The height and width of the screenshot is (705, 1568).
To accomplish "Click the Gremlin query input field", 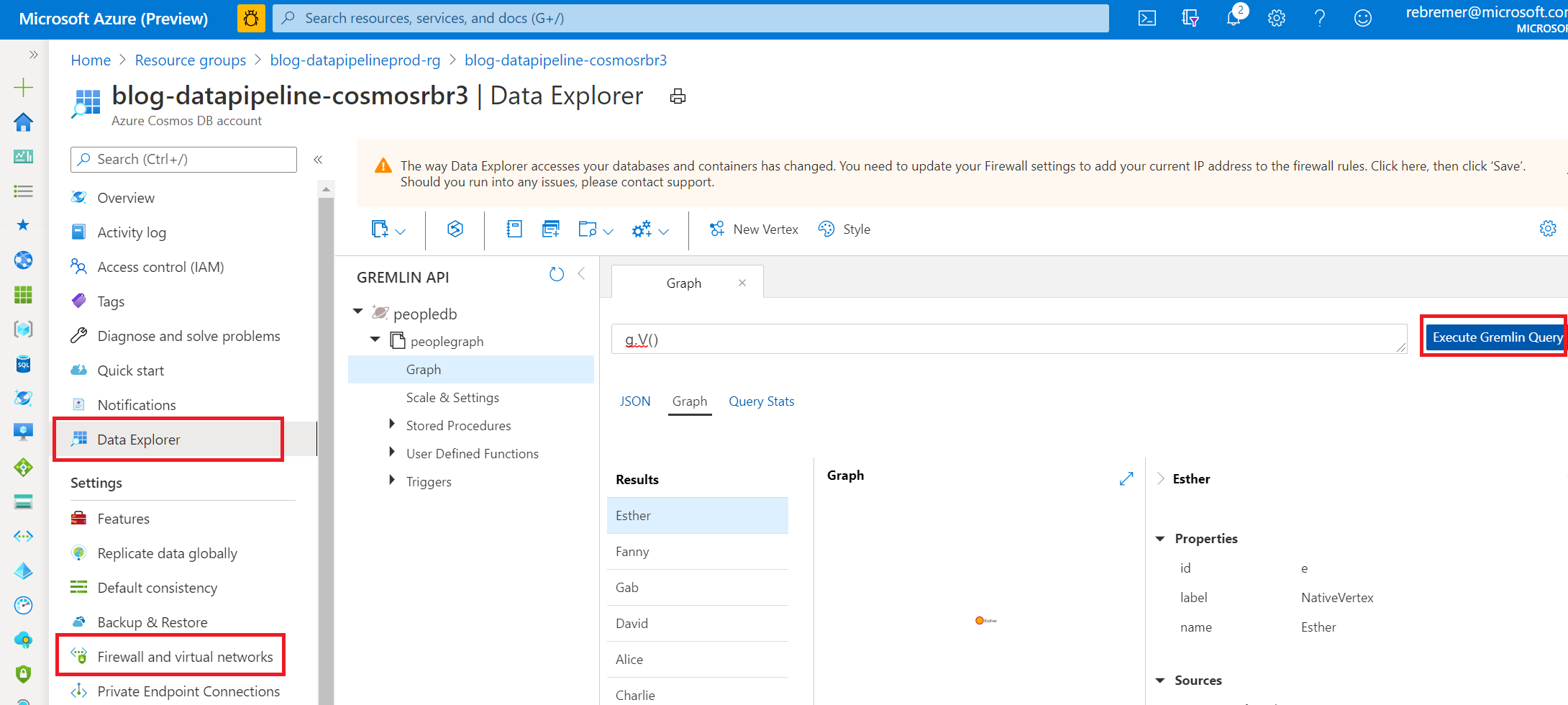I will (x=1007, y=340).
